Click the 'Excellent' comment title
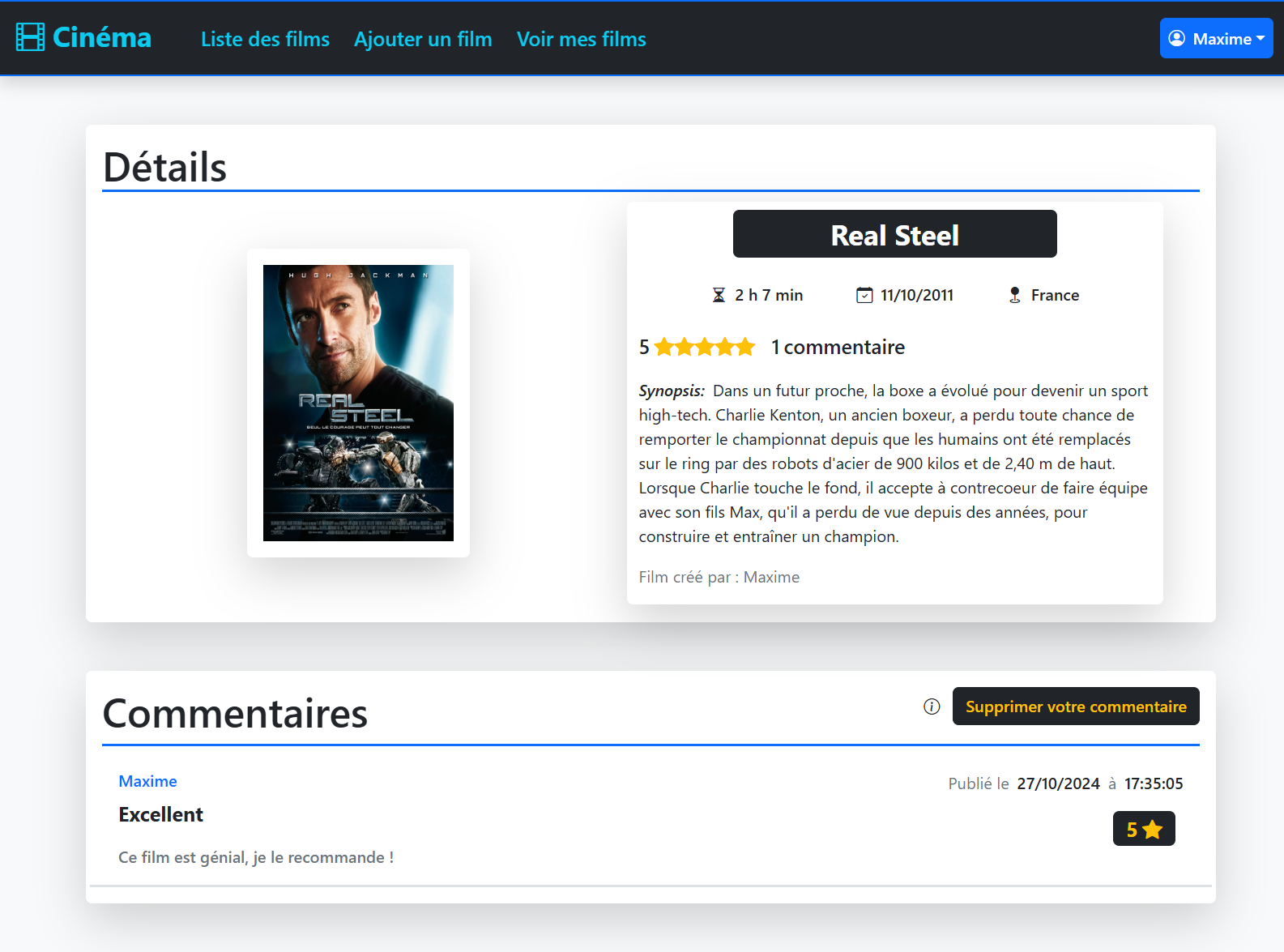 coord(160,814)
